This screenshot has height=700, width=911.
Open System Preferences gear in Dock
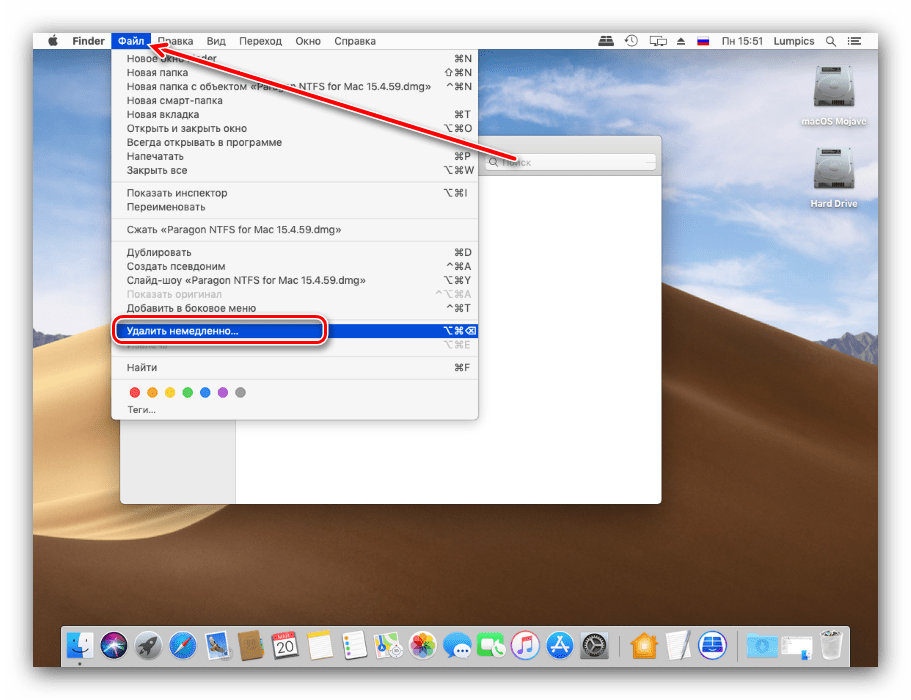click(x=595, y=646)
